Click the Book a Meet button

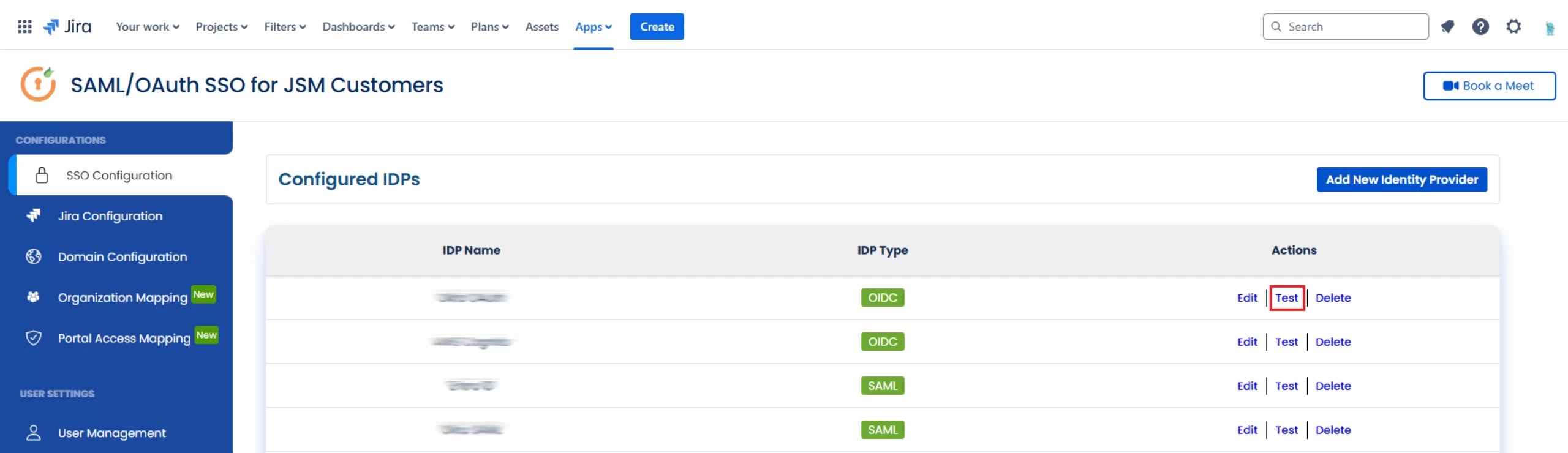pos(1489,86)
